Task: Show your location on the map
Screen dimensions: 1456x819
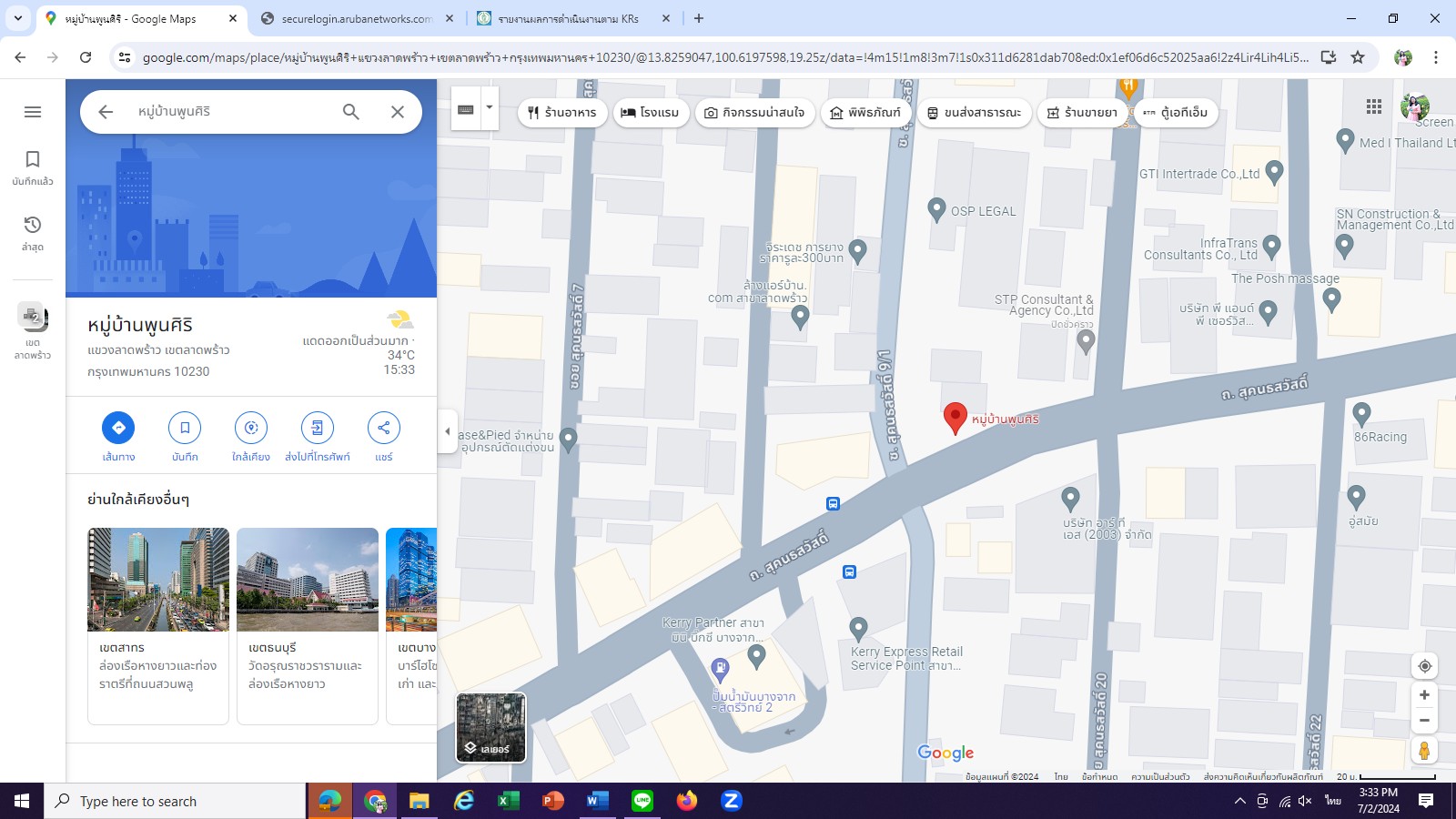Action: point(1424,666)
